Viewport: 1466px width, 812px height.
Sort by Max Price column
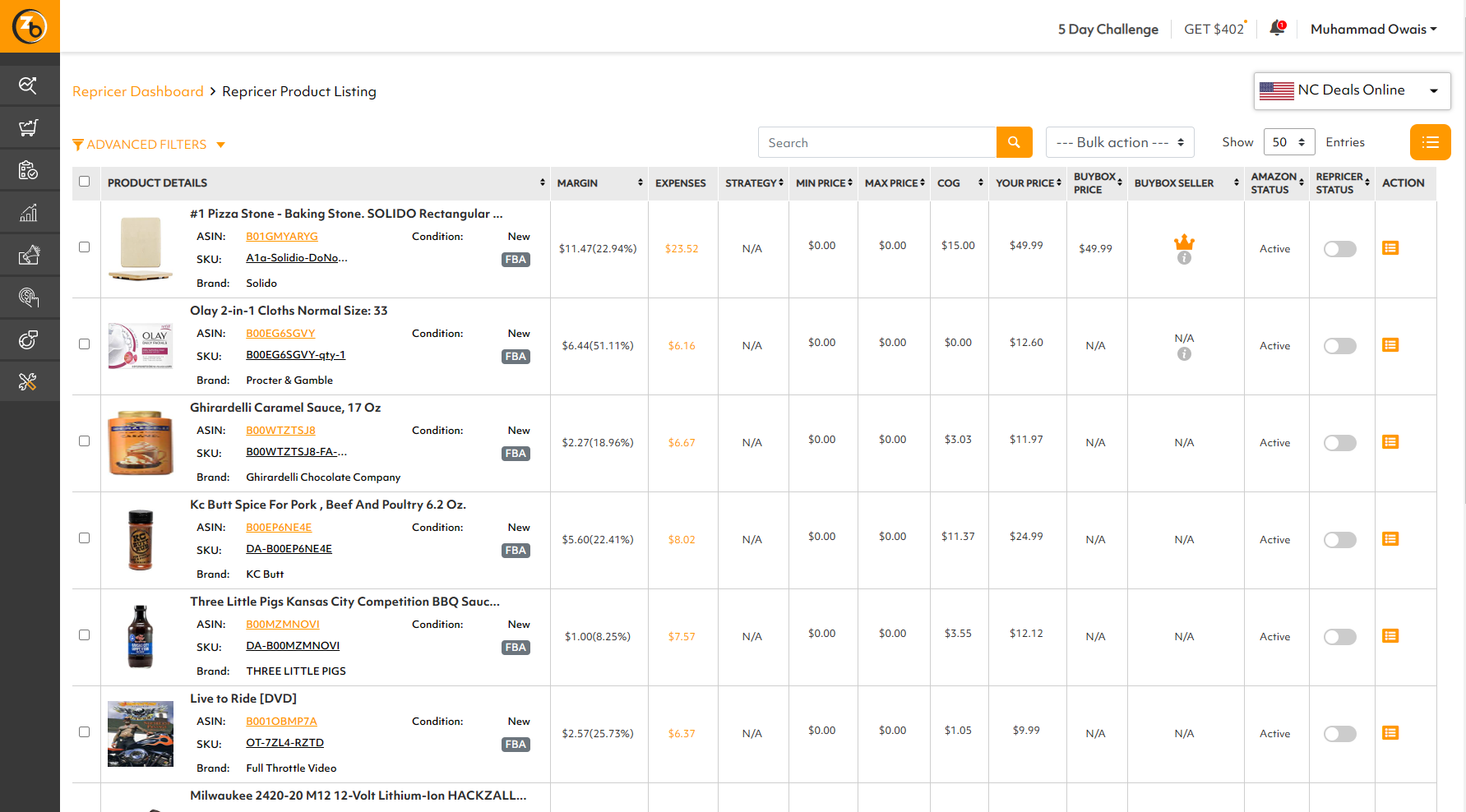923,182
